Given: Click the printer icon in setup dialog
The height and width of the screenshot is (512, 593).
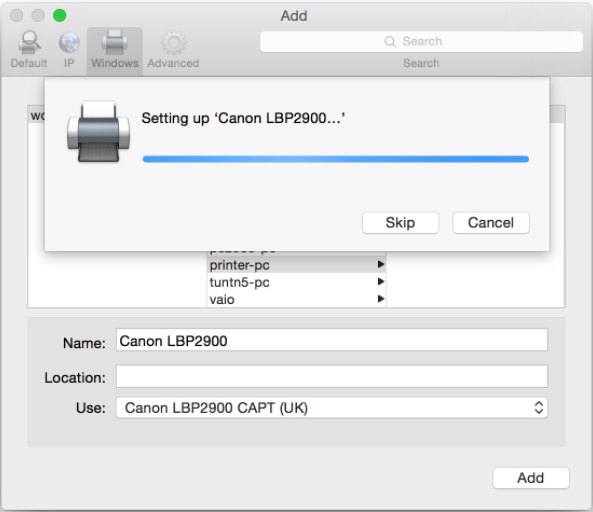Looking at the screenshot, I should pos(98,132).
